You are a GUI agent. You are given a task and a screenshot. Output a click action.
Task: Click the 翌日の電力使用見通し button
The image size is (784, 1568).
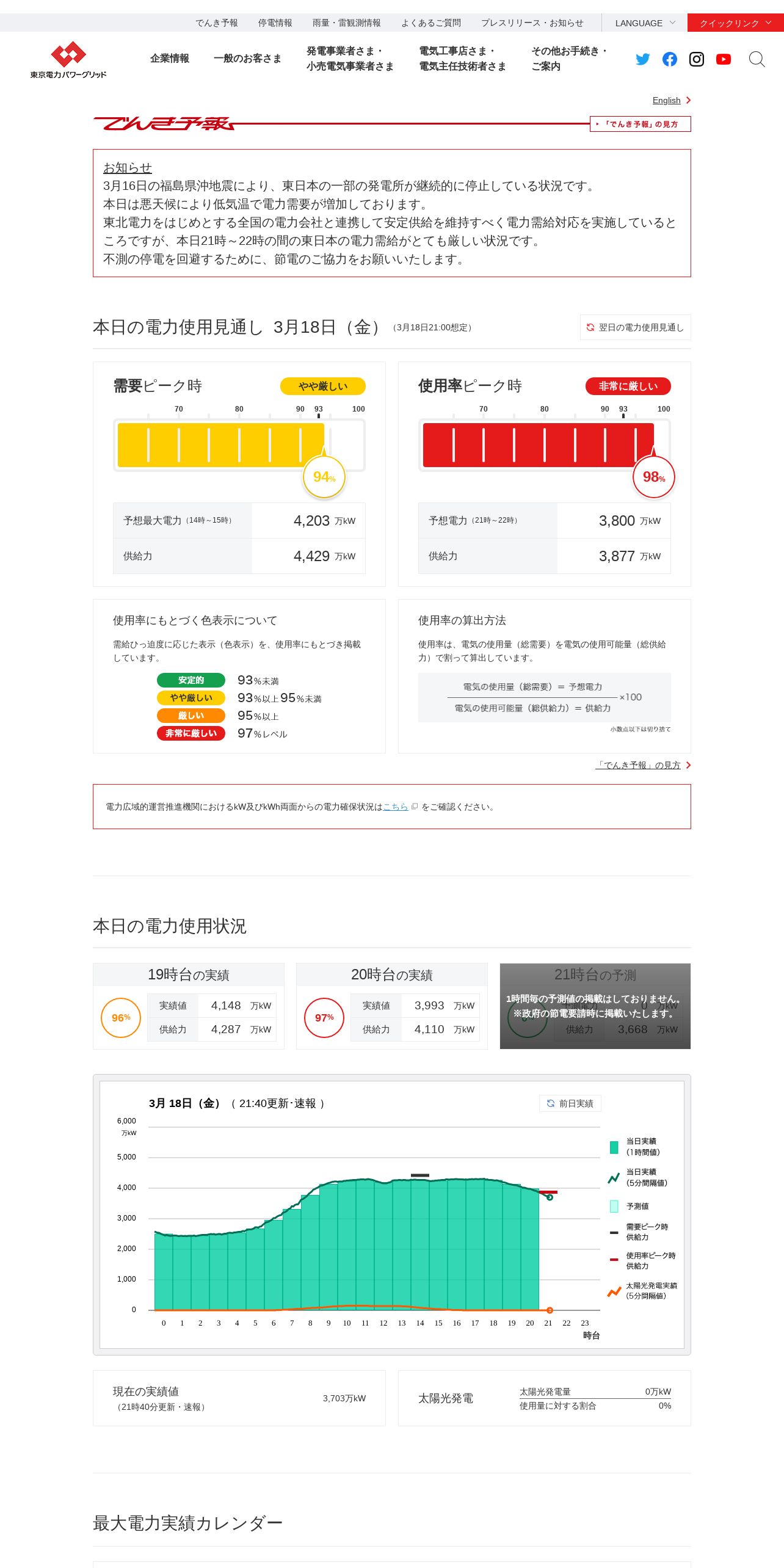635,327
